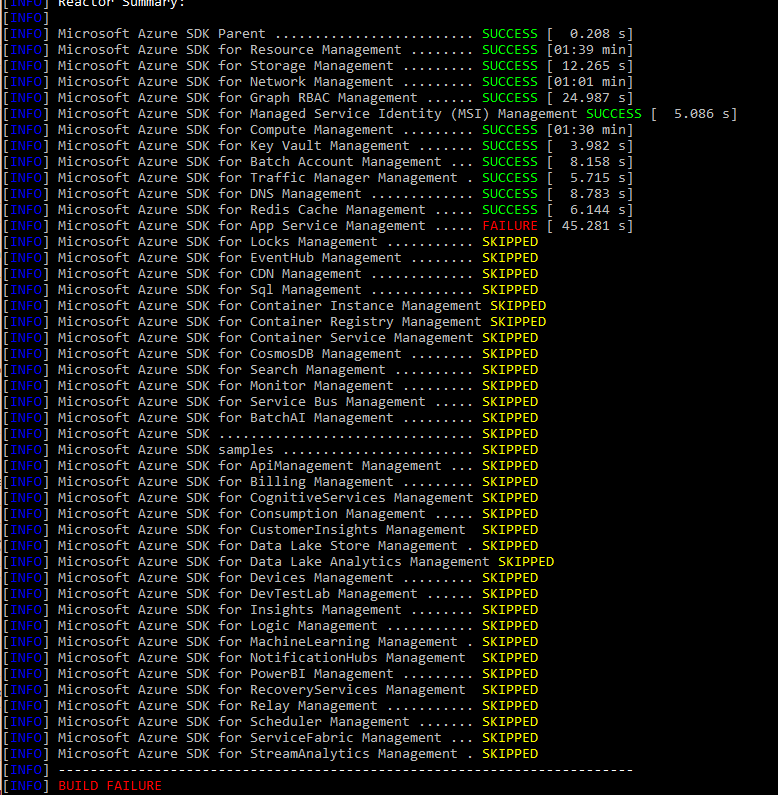Select 'Data Lake Analytics Management' text

click(369, 562)
